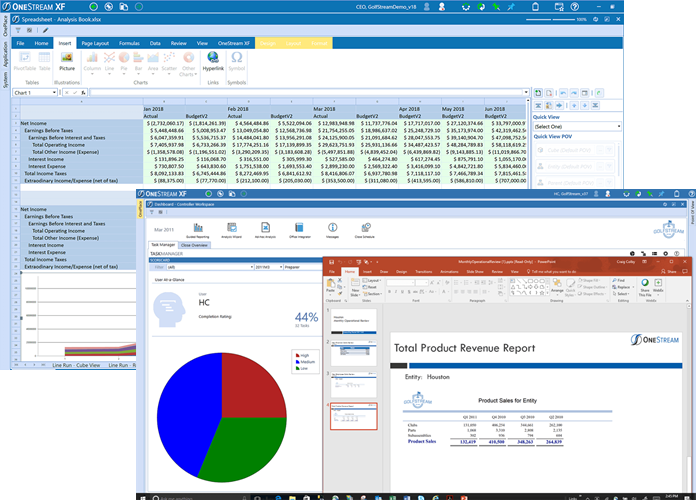This screenshot has height=500, width=696.
Task: Open Close Schedule in the dashboard
Action: [365, 230]
